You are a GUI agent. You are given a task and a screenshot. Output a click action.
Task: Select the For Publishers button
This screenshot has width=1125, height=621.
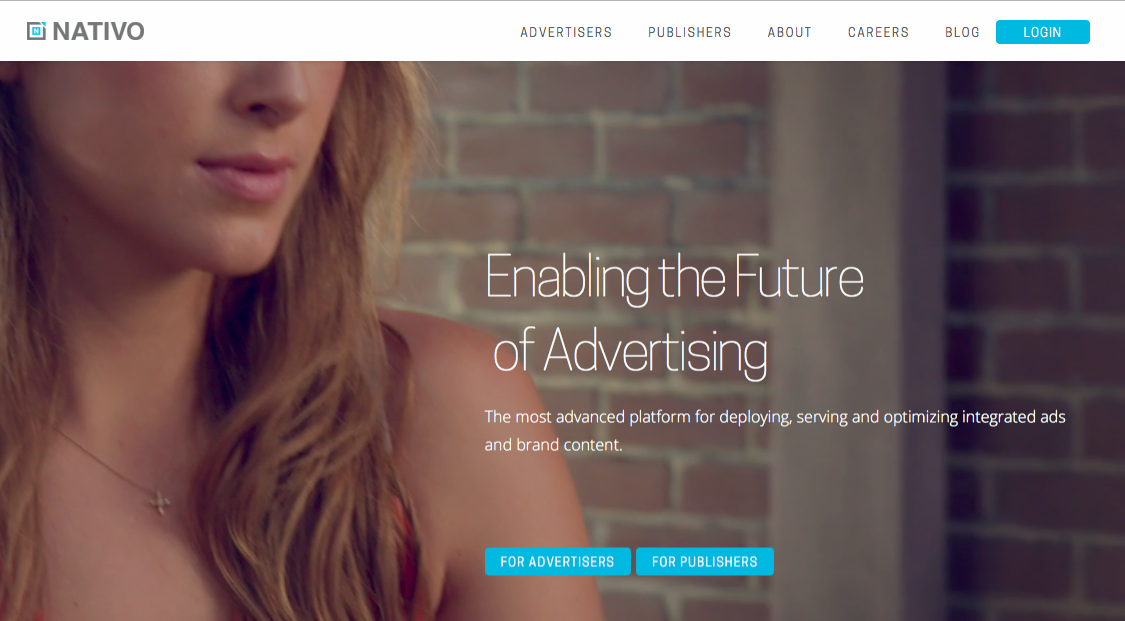tap(705, 561)
